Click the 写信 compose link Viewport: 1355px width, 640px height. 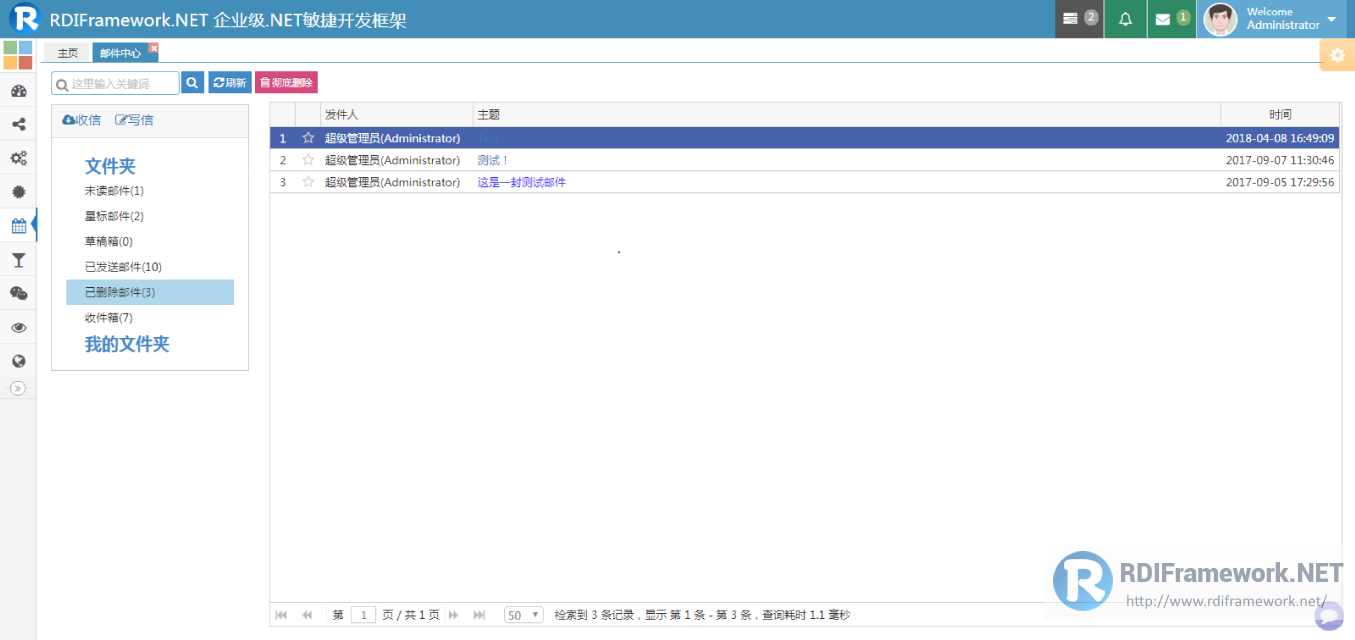pyautogui.click(x=135, y=120)
